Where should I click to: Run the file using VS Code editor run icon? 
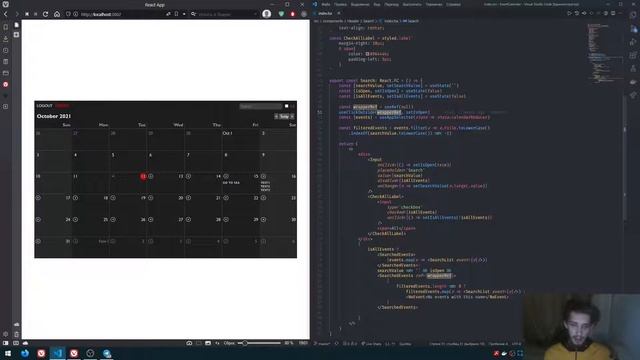569,13
